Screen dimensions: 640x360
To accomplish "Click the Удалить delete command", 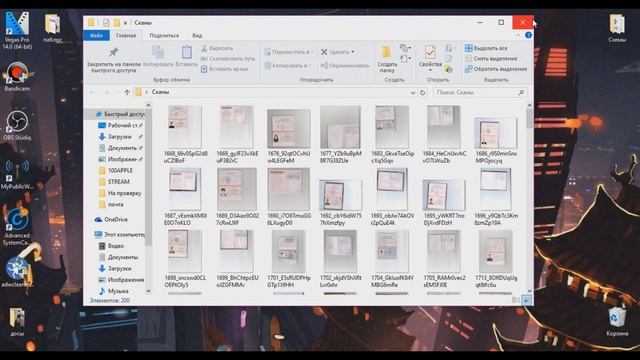I will tap(337, 52).
